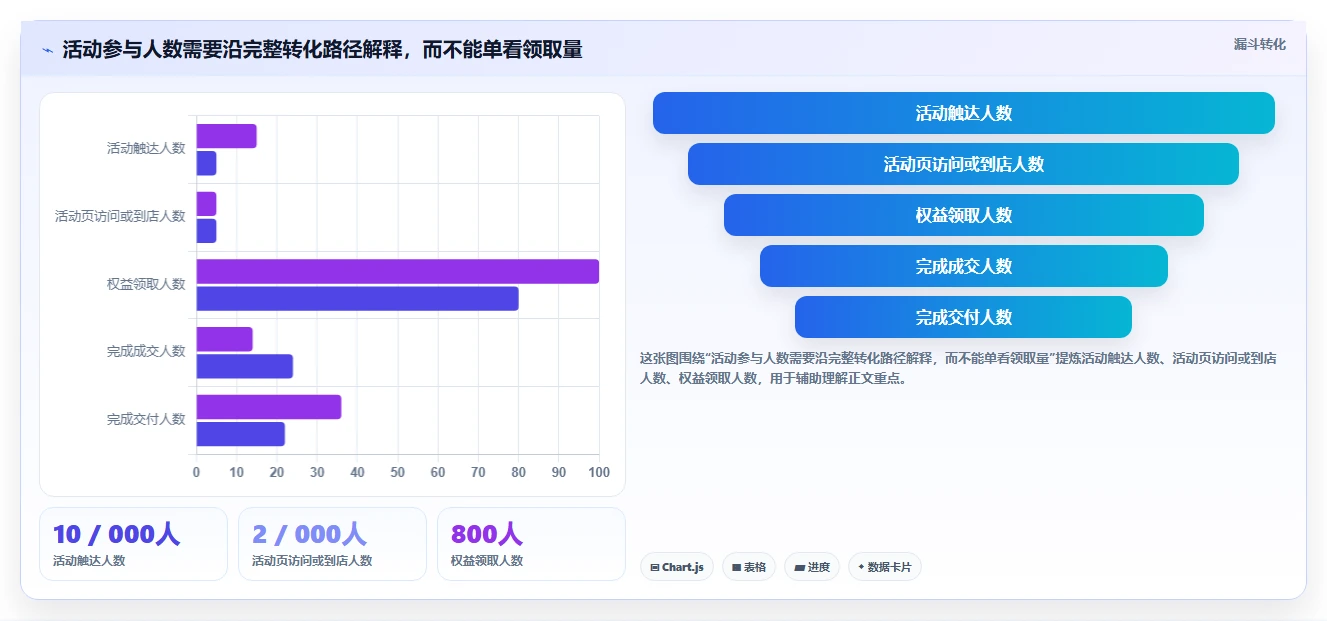The width and height of the screenshot is (1327, 621).
Task: Click the 权益领取人数 funnel stage
Action: [964, 215]
